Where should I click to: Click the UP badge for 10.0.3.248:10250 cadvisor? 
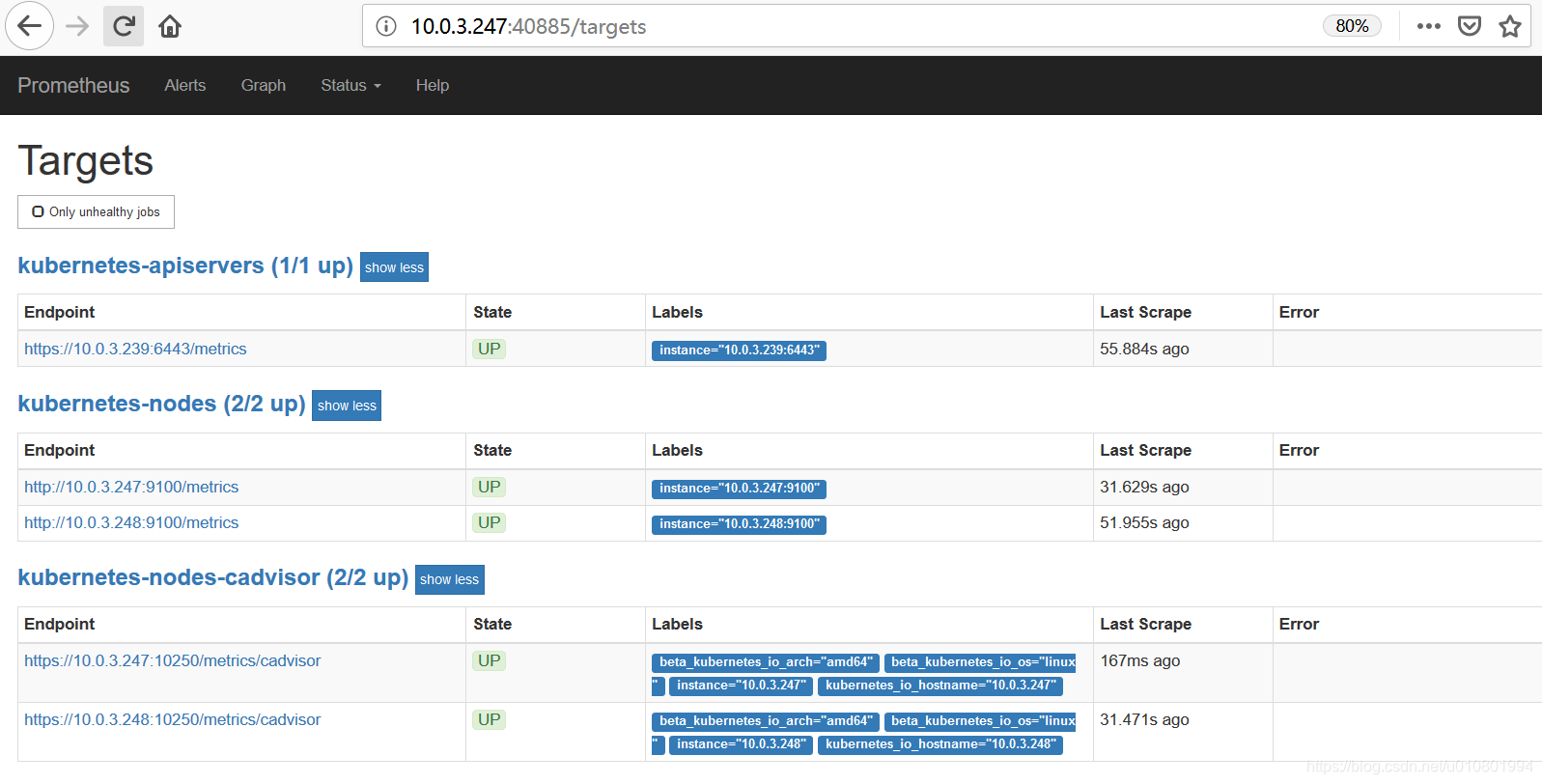(x=490, y=719)
